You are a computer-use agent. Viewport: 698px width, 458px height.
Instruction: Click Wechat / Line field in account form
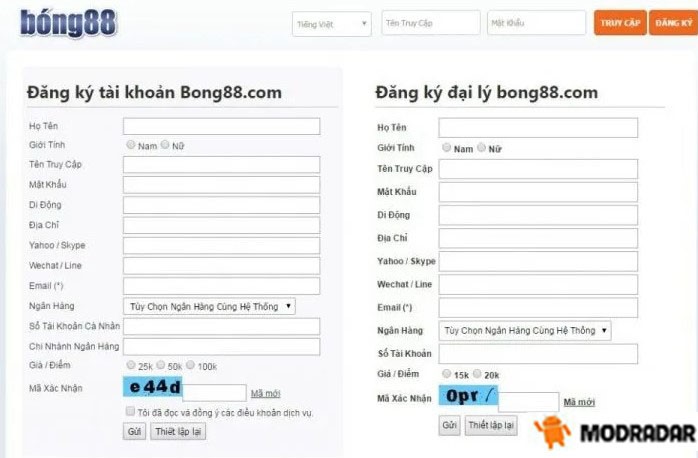coord(221,266)
